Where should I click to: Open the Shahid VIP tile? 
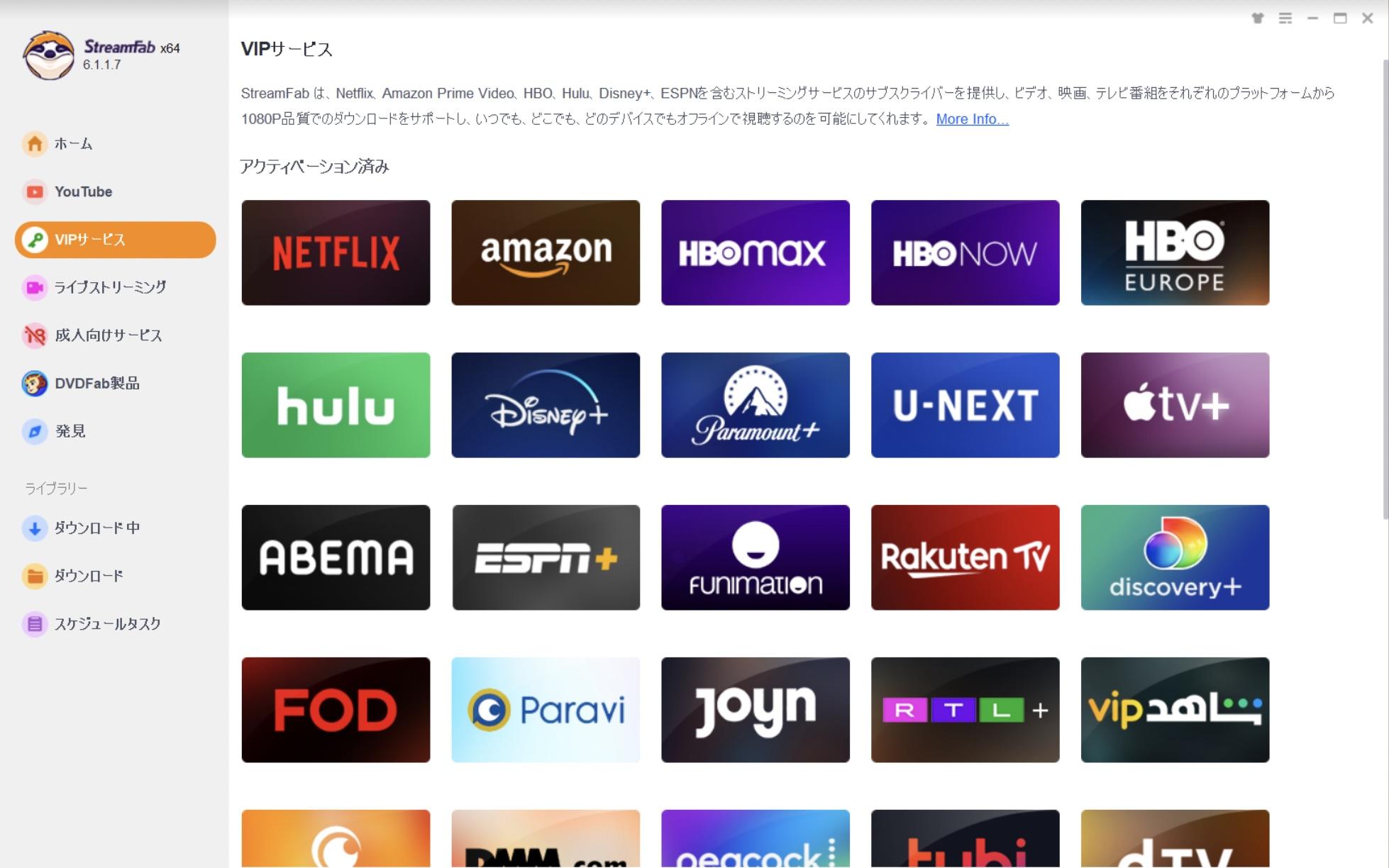[x=1175, y=710]
